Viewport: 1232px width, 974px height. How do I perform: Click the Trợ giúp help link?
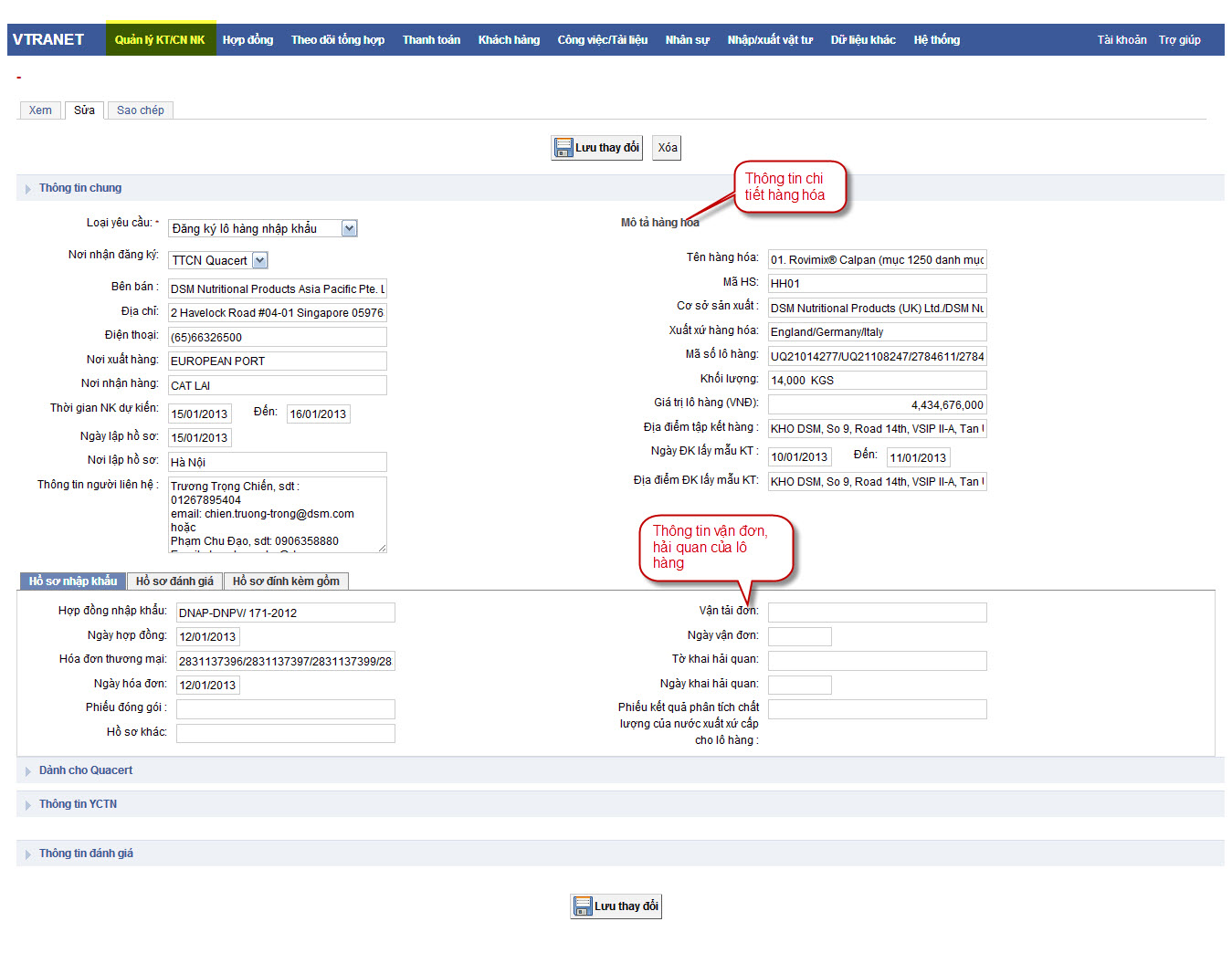click(1179, 40)
